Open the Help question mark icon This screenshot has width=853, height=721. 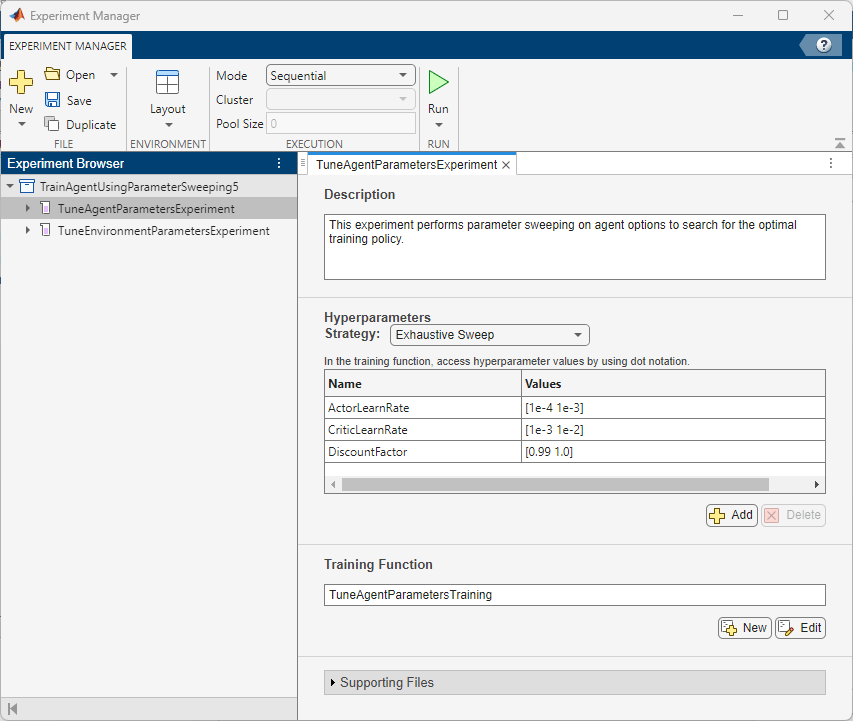(824, 45)
